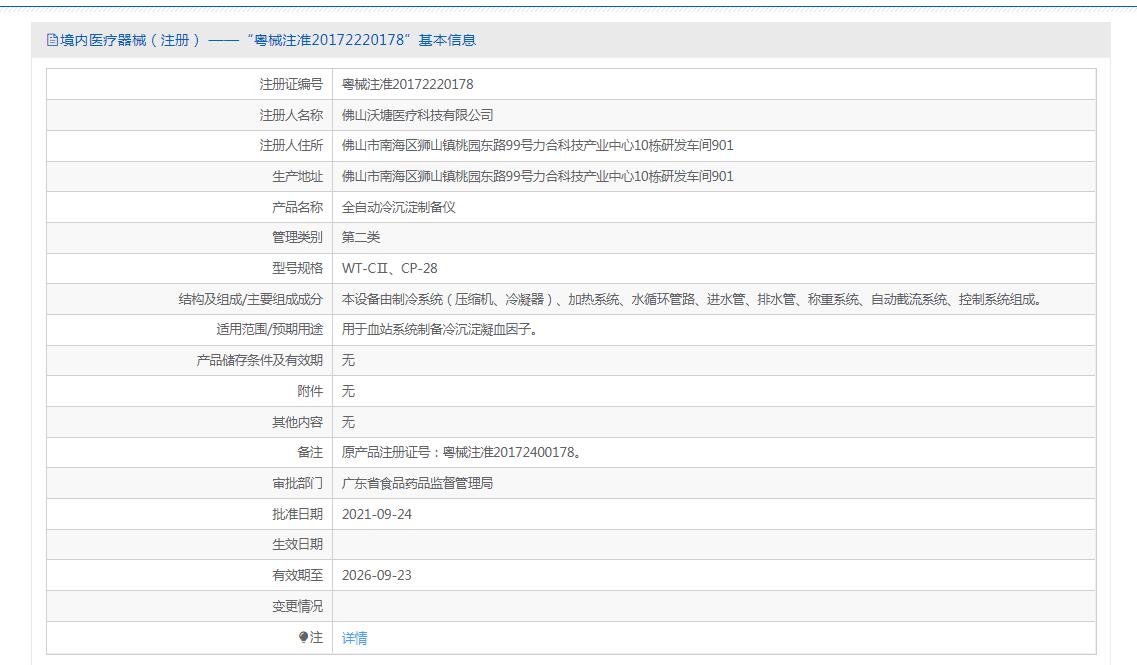
Task: Select remark text 原产品注册证号：粤械注准20172400178
Action: coord(462,453)
